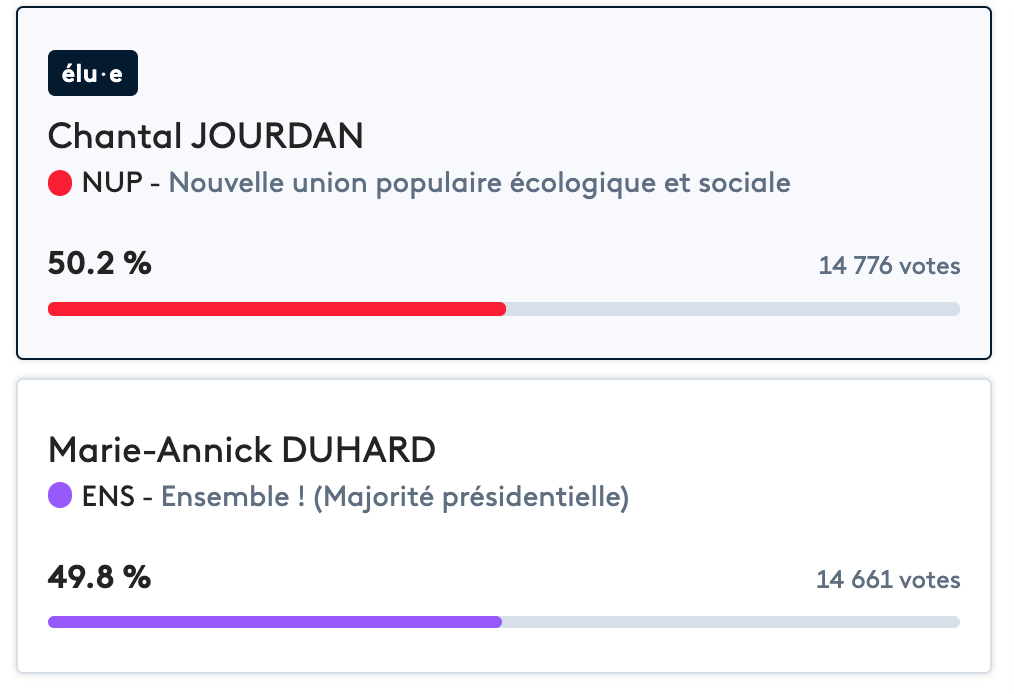Click the 49.8 % result figure
Image resolution: width=1014 pixels, height=694 pixels.
click(99, 577)
